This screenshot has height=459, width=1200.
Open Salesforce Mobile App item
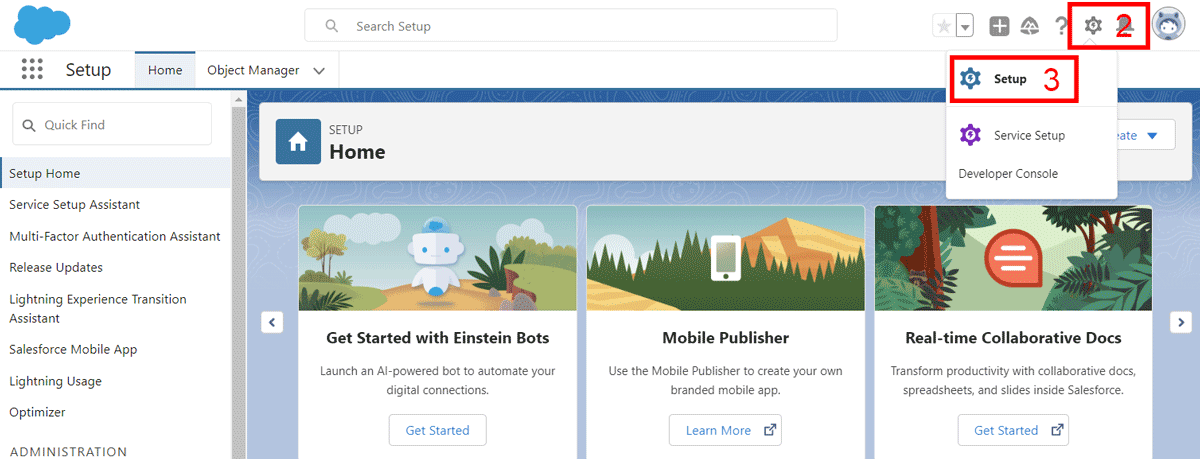point(73,349)
